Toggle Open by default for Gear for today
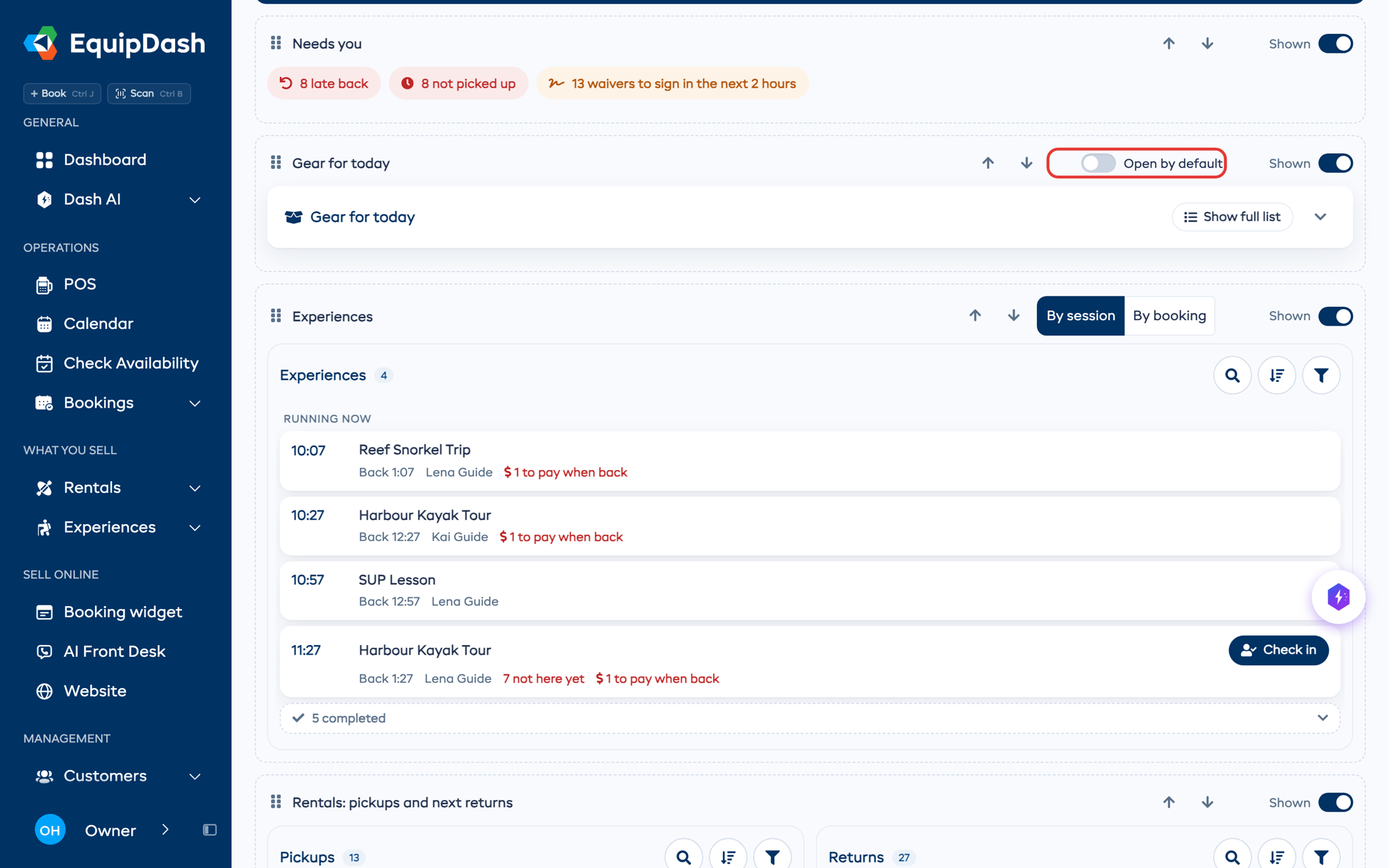Viewport: 1389px width, 868px height. [1098, 163]
